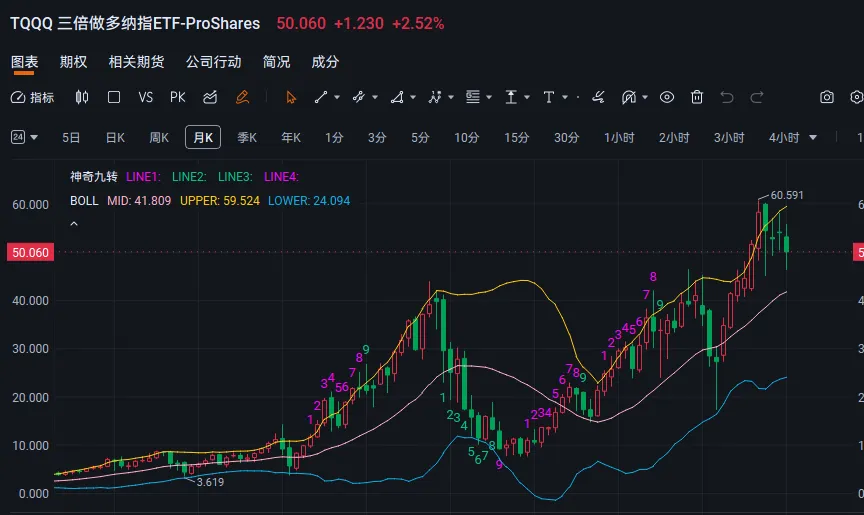The width and height of the screenshot is (864, 515).
Task: Open the PK compare tool
Action: (x=177, y=97)
